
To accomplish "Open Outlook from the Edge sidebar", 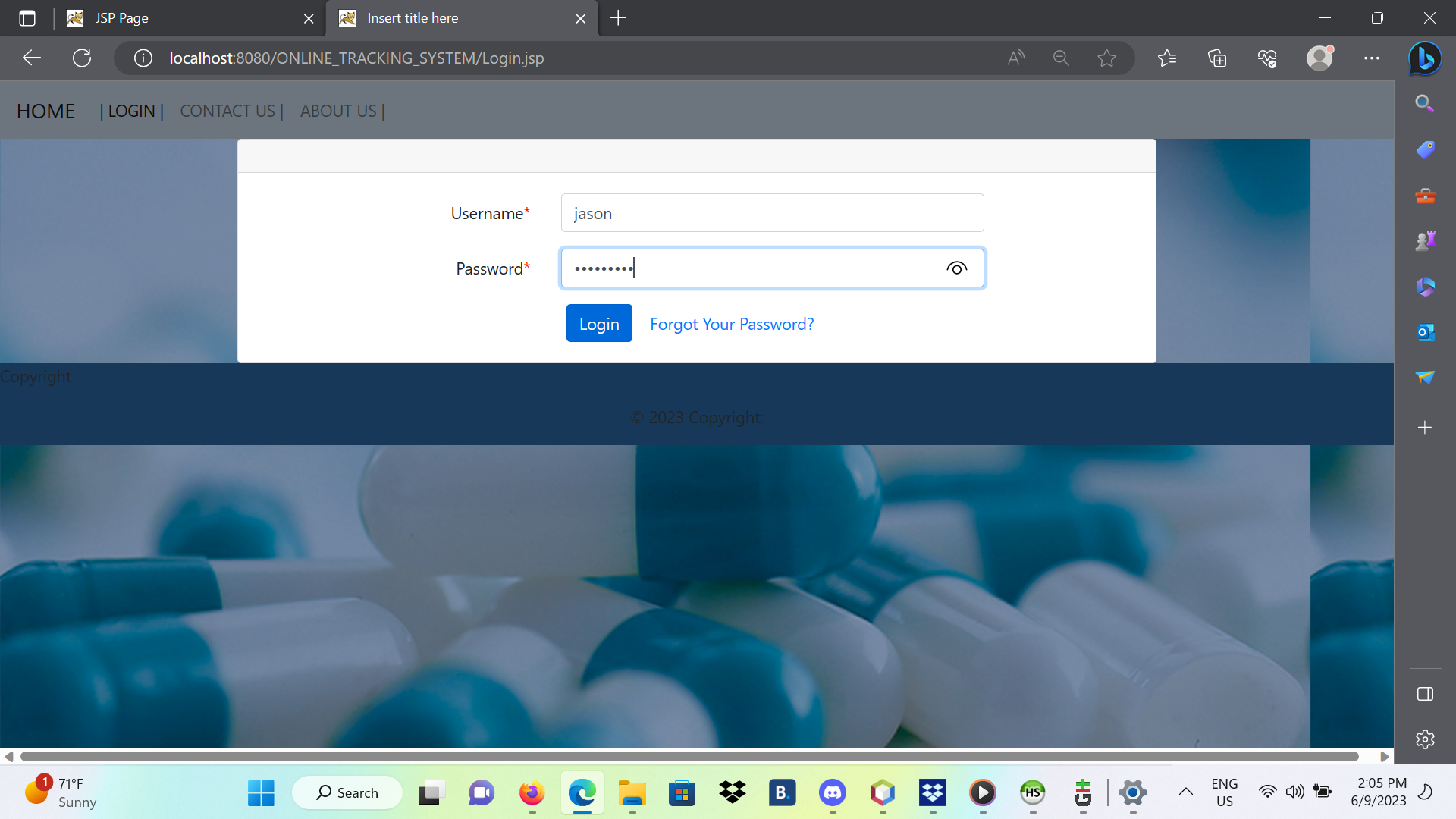I will (x=1424, y=331).
